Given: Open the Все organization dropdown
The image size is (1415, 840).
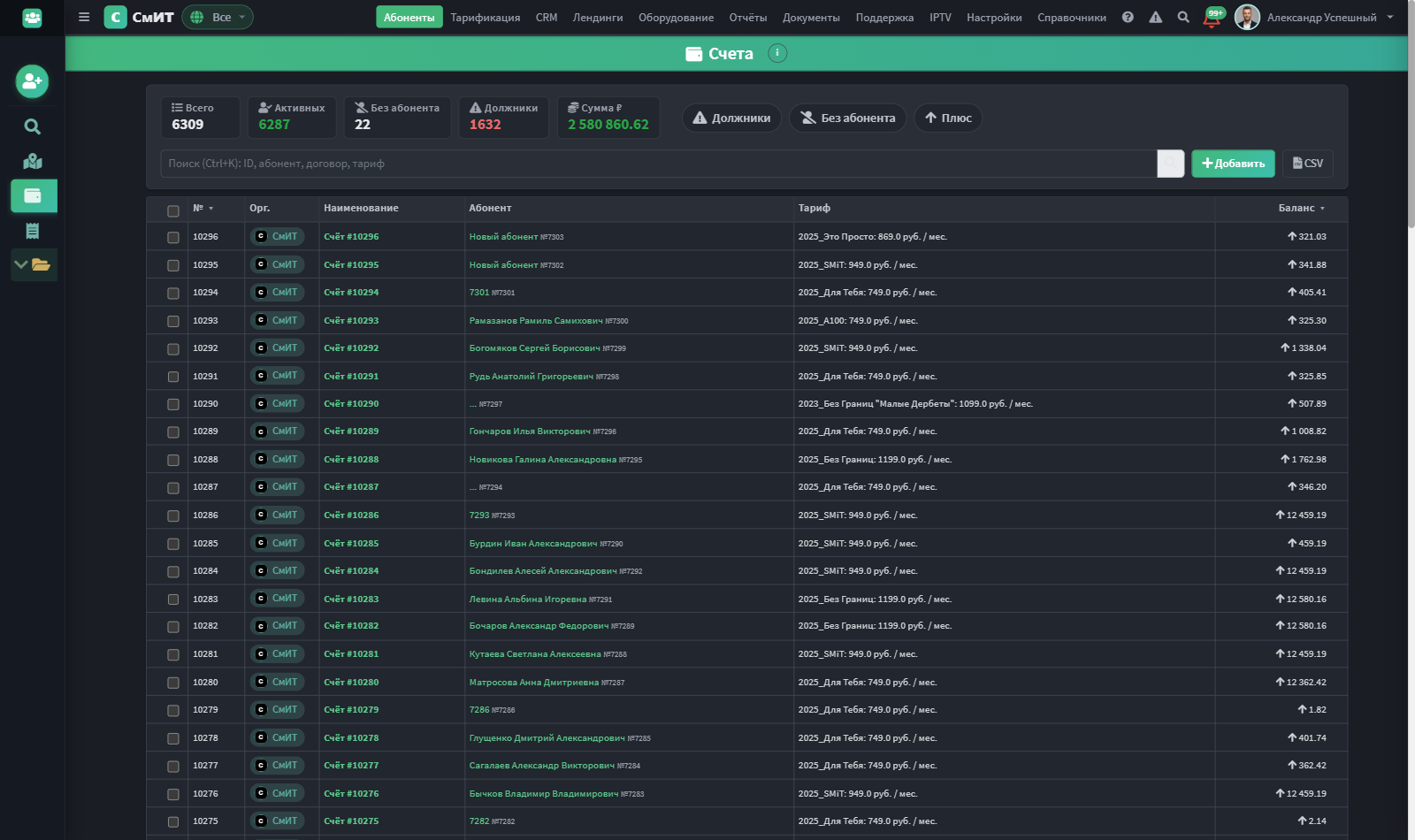Looking at the screenshot, I should point(218,17).
